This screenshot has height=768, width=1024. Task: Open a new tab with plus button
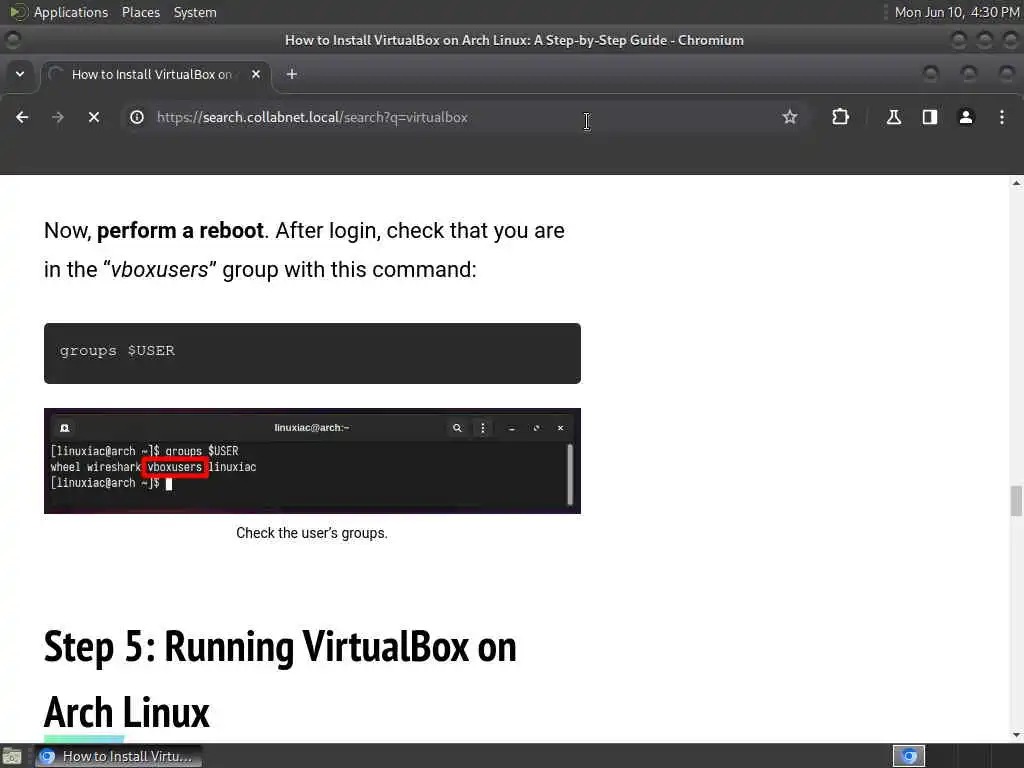click(292, 74)
